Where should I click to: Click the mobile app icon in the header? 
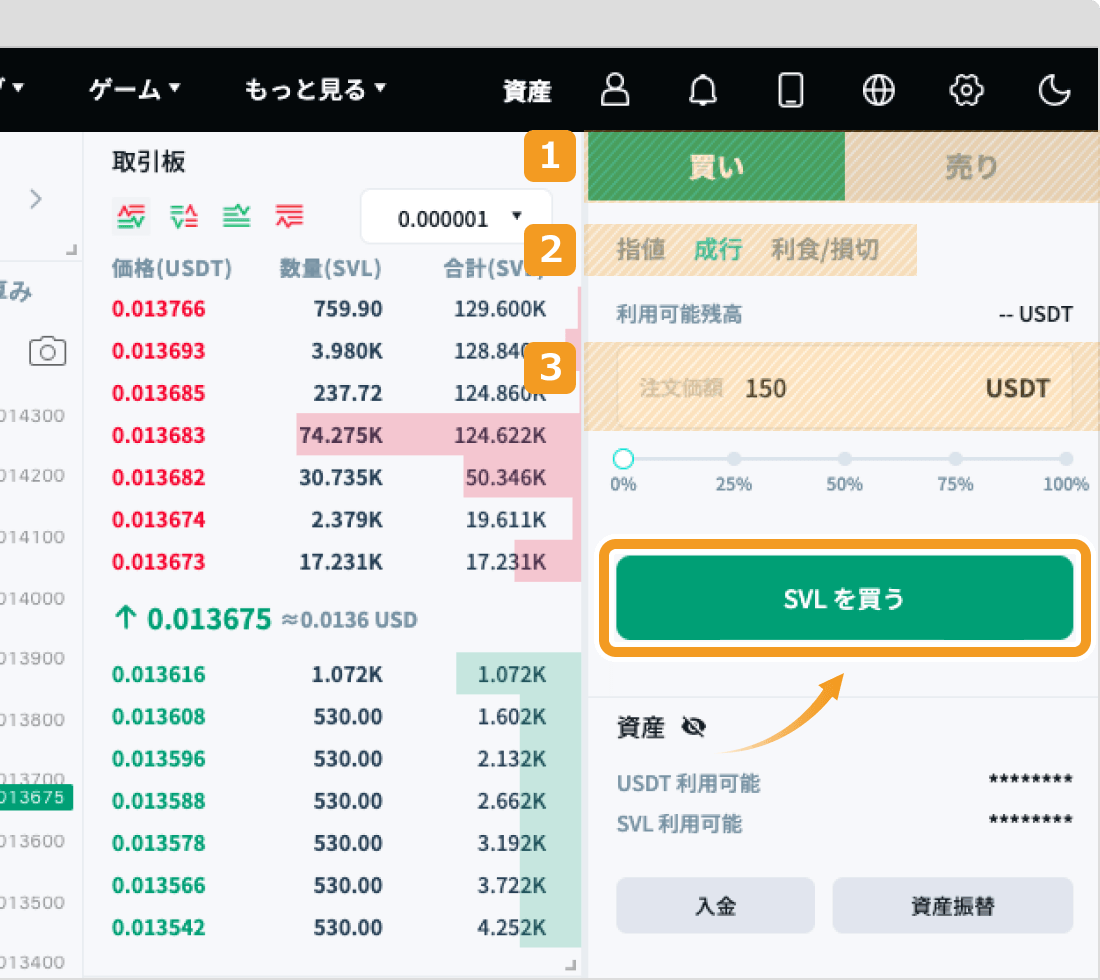click(790, 90)
